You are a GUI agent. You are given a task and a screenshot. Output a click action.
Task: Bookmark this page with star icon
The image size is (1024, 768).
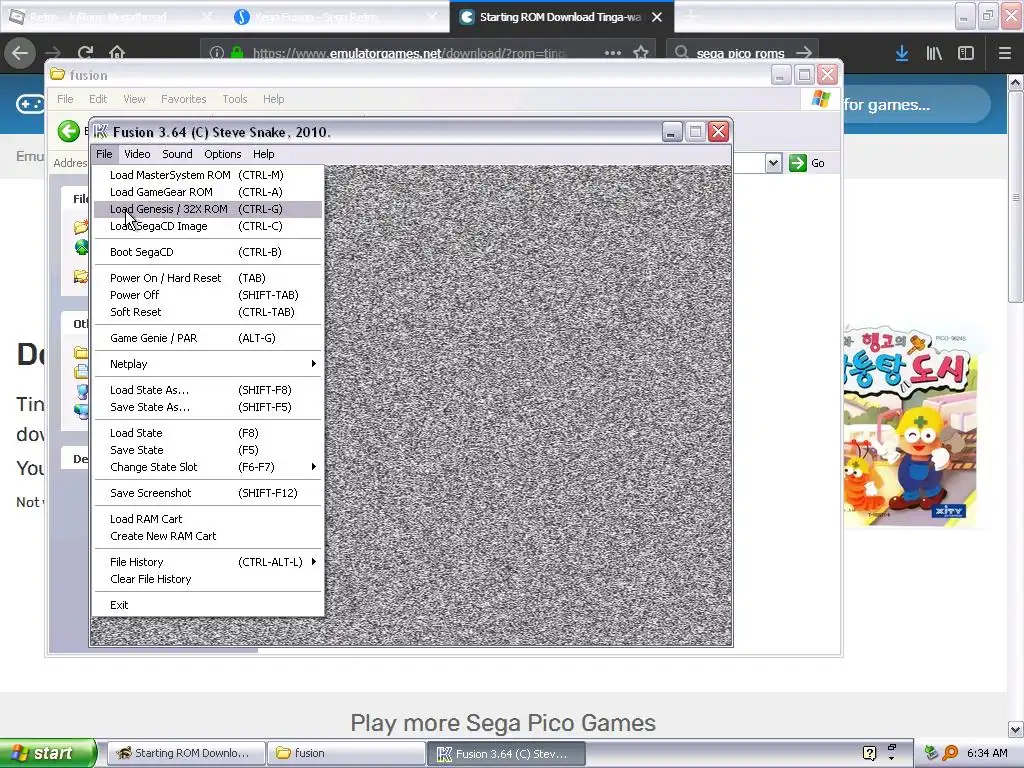click(641, 53)
